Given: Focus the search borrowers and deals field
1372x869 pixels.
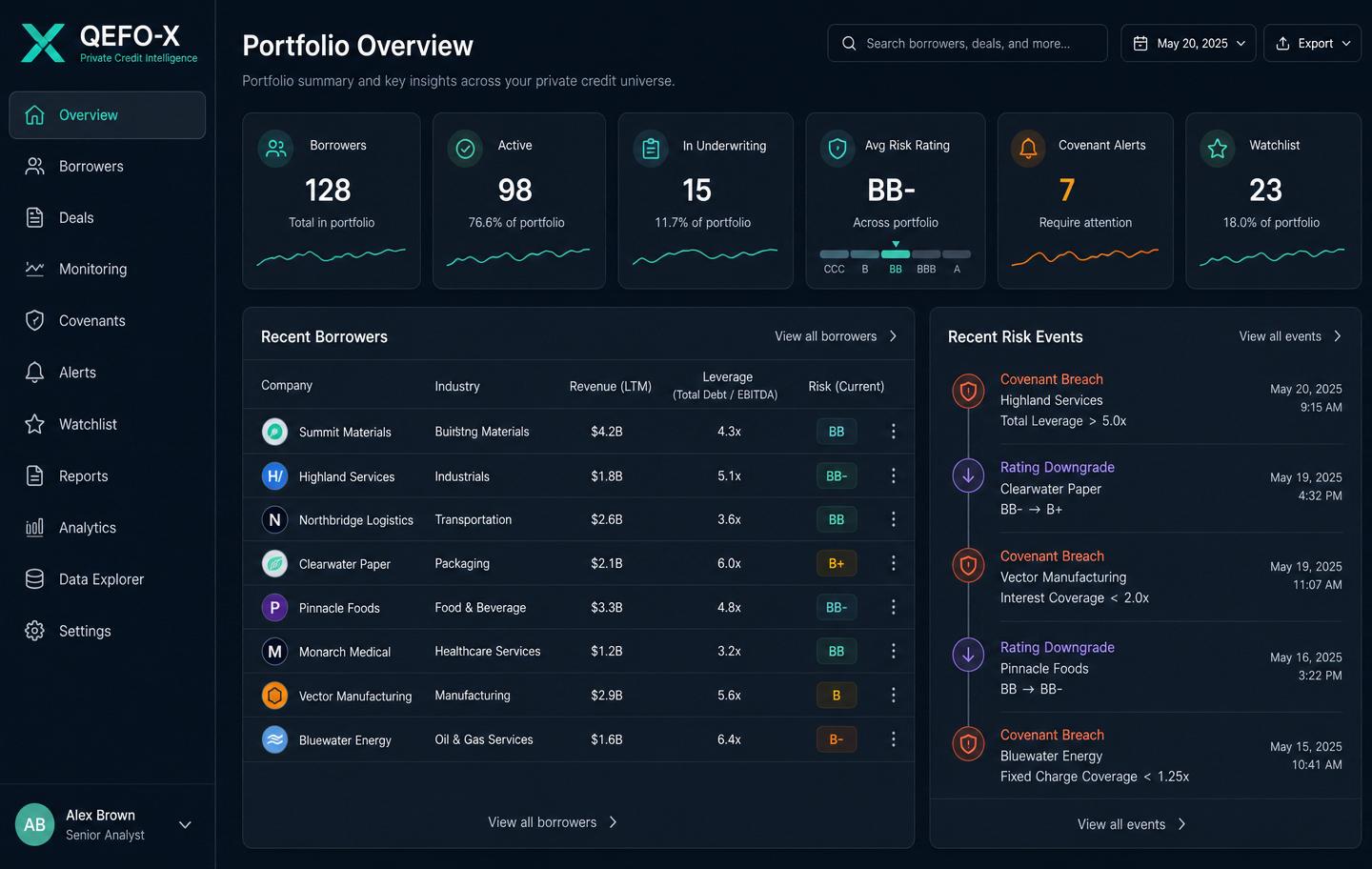Looking at the screenshot, I should (967, 43).
